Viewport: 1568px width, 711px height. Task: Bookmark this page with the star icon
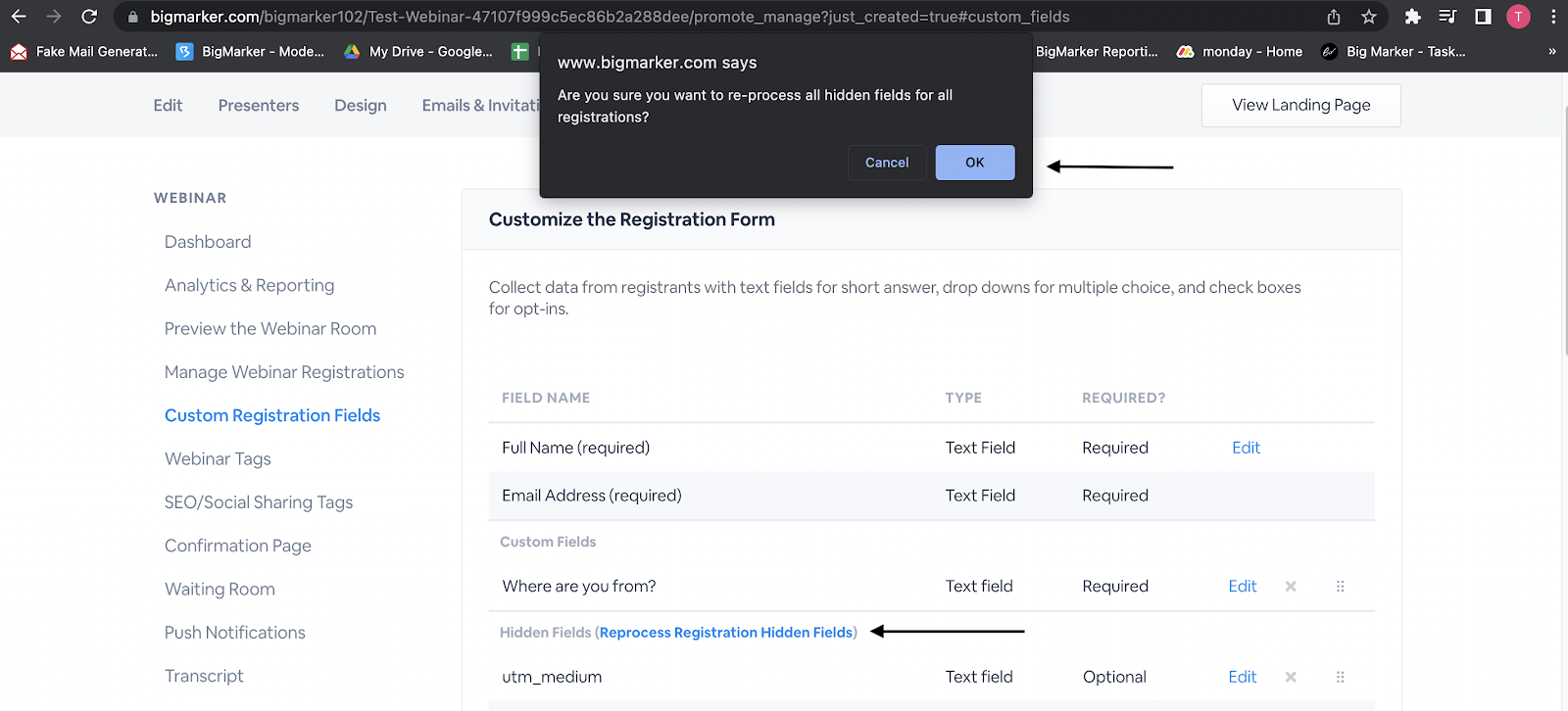tap(1369, 17)
